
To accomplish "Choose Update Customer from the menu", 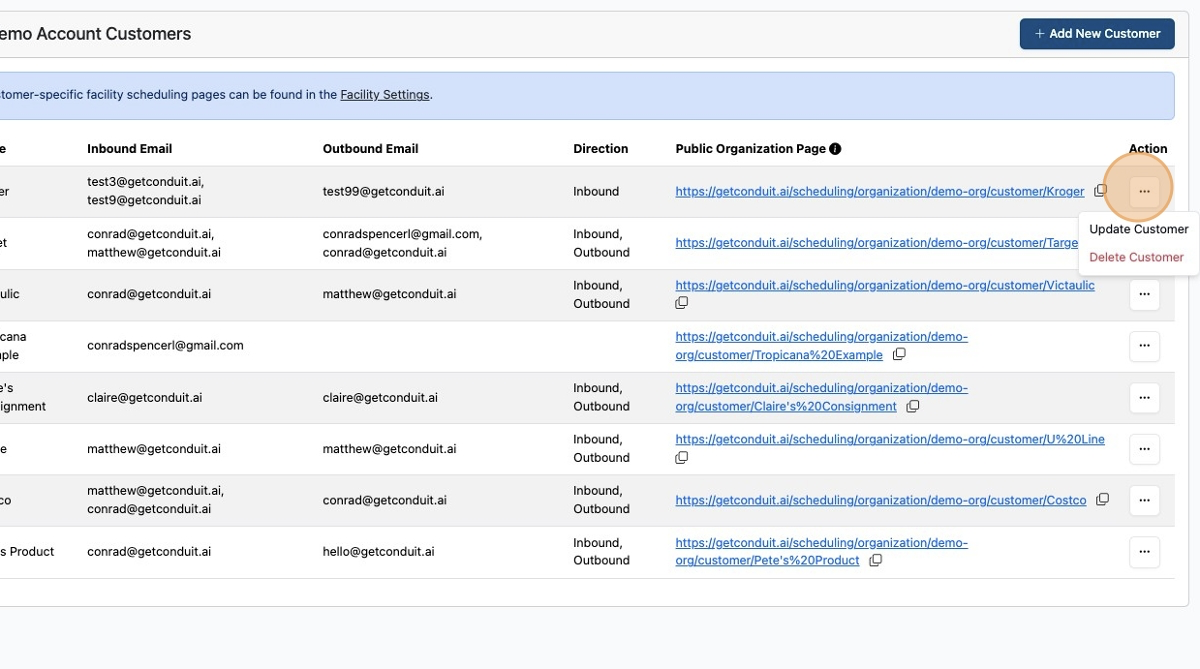I will point(1138,229).
